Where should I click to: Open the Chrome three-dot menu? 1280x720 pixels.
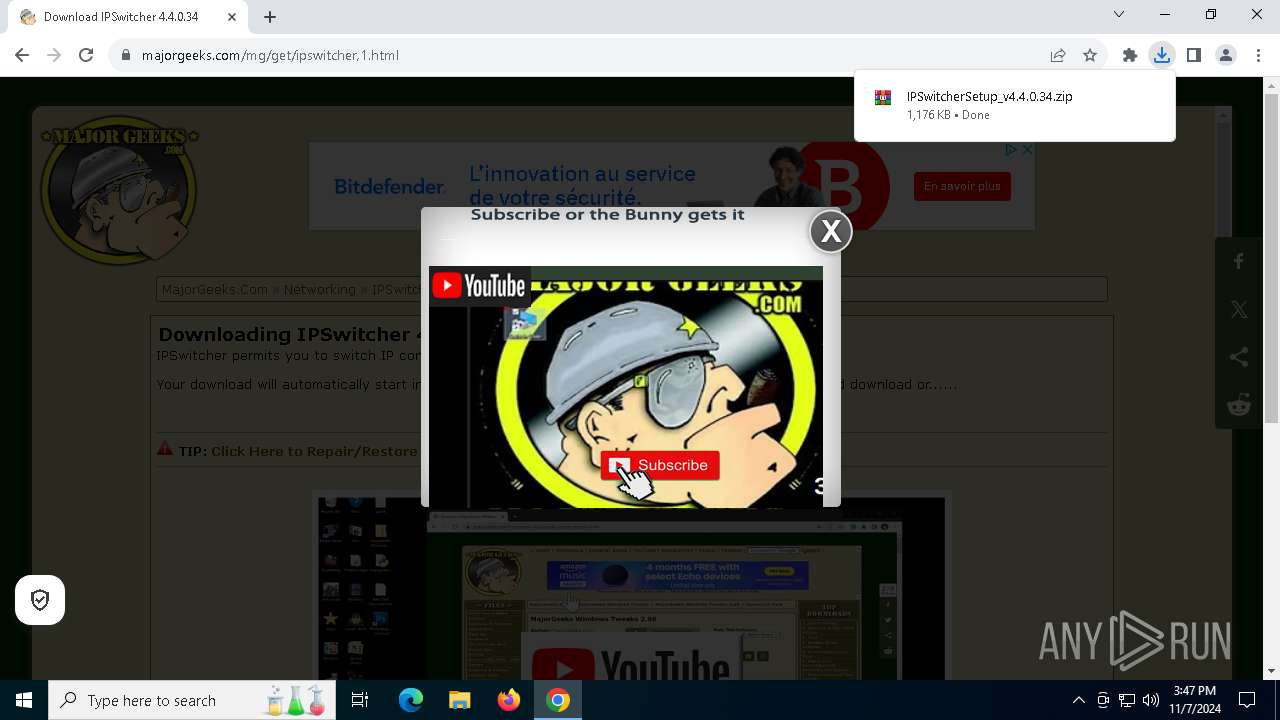pos(1258,55)
